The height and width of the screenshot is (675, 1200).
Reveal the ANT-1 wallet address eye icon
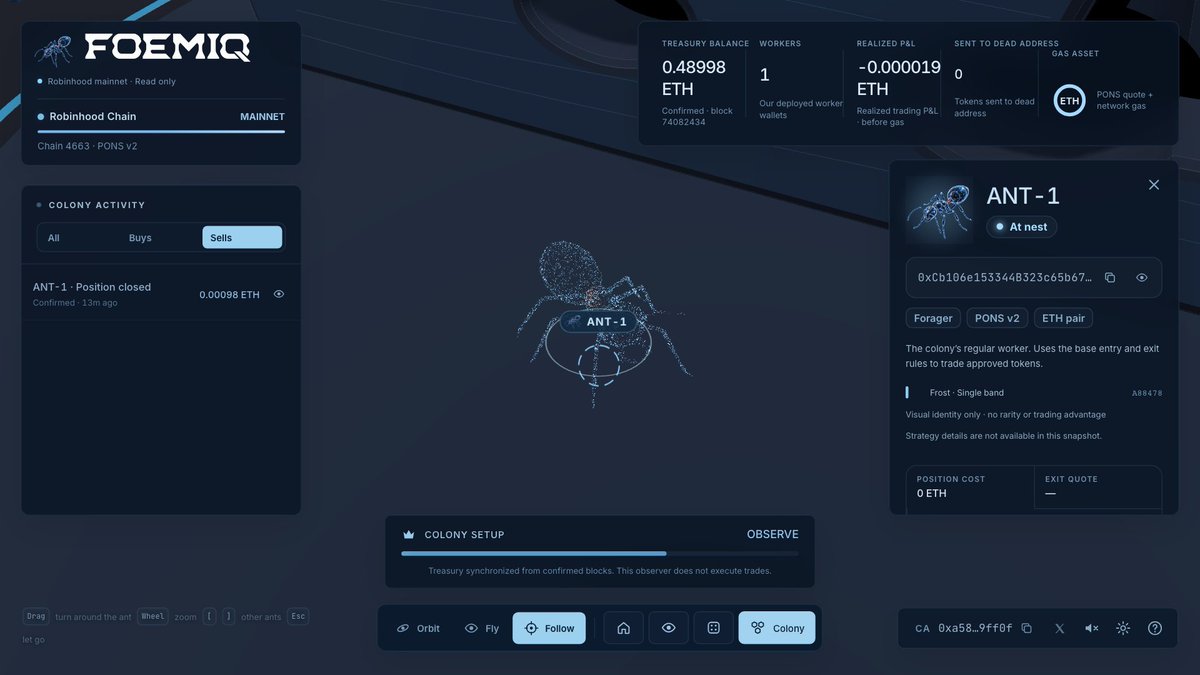point(1142,278)
